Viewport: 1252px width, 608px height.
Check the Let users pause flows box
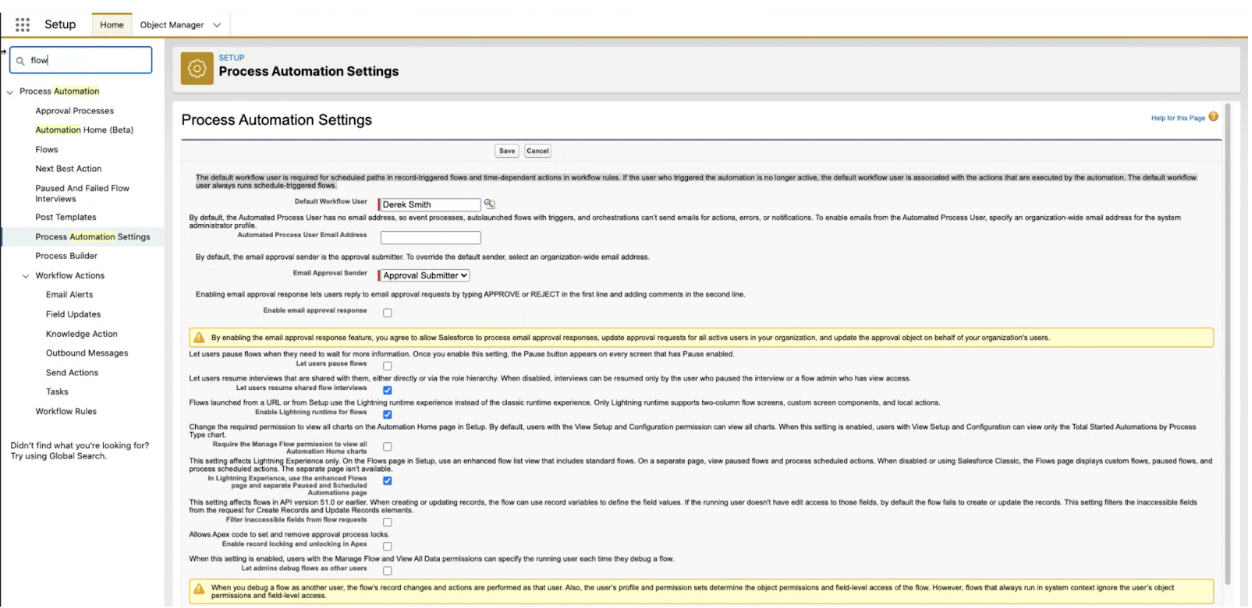click(387, 366)
